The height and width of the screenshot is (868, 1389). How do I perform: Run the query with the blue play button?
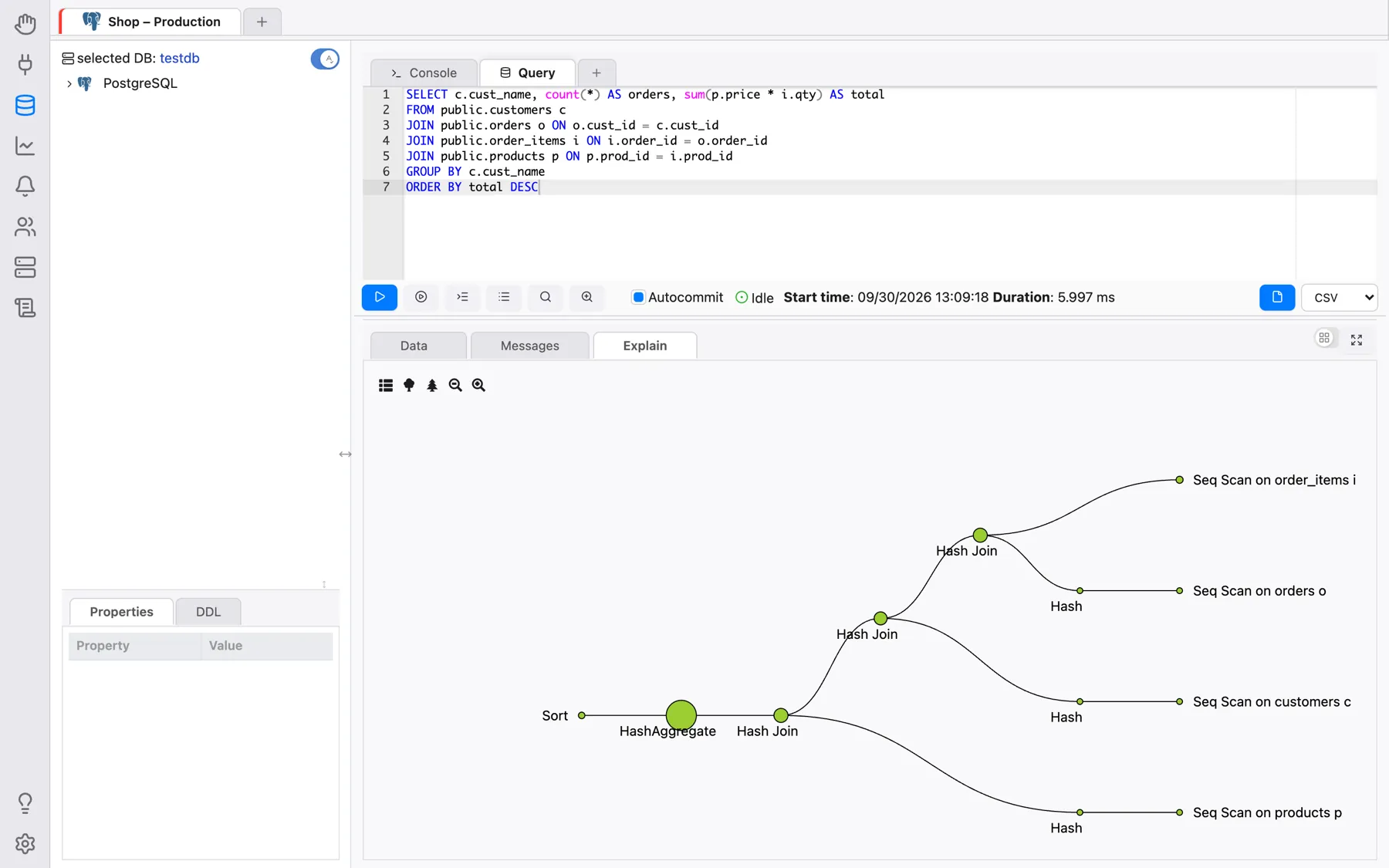(x=380, y=297)
